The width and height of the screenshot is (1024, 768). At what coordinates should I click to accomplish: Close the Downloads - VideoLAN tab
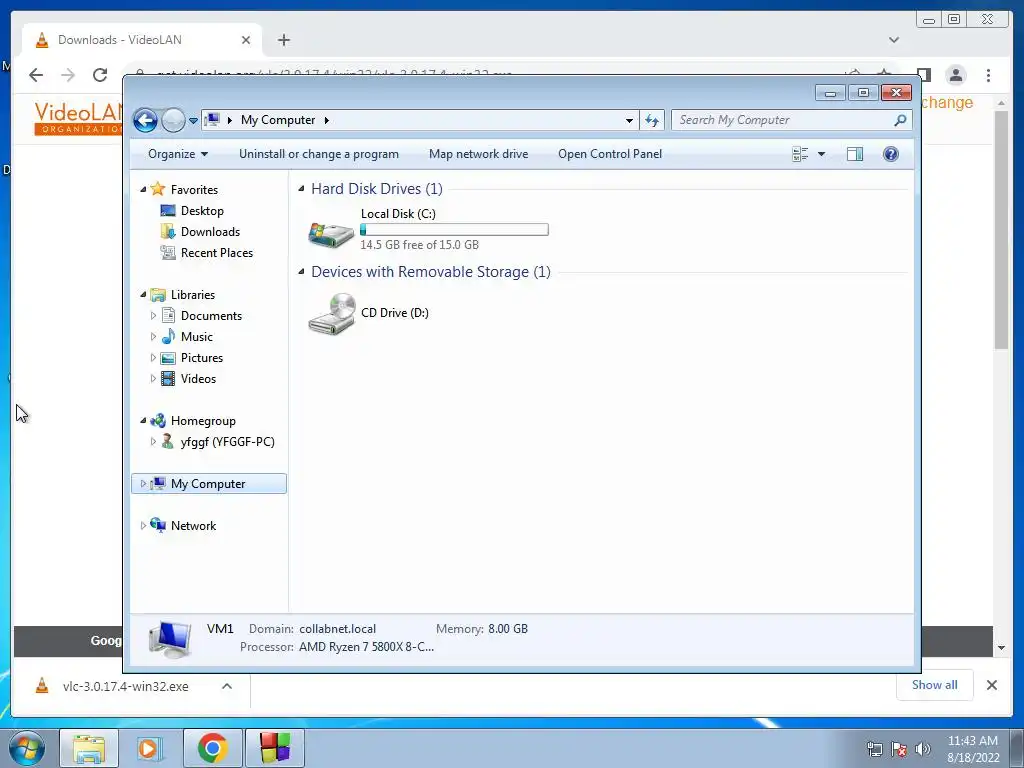246,40
